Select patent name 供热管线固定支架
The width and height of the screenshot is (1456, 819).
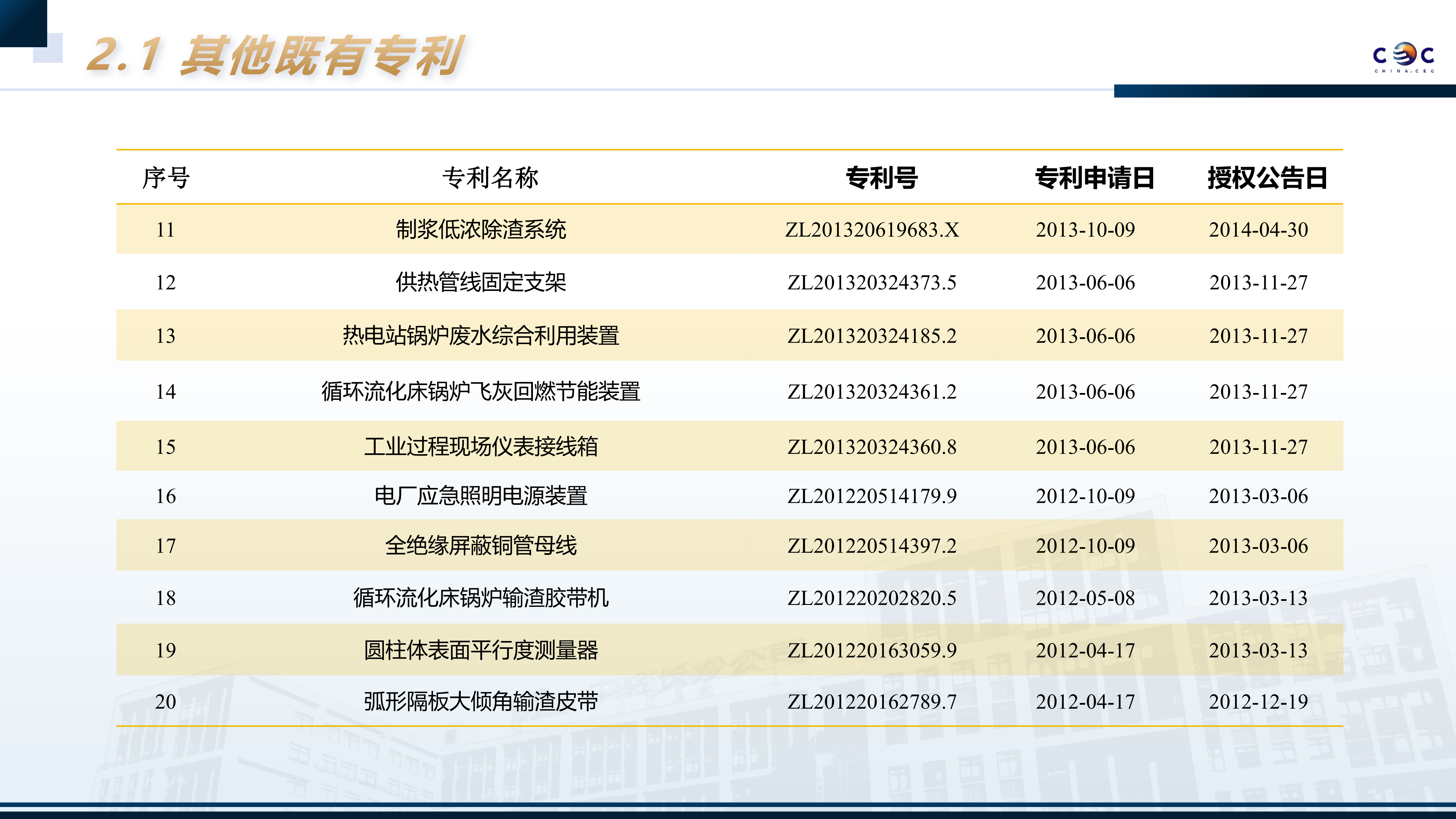(480, 283)
